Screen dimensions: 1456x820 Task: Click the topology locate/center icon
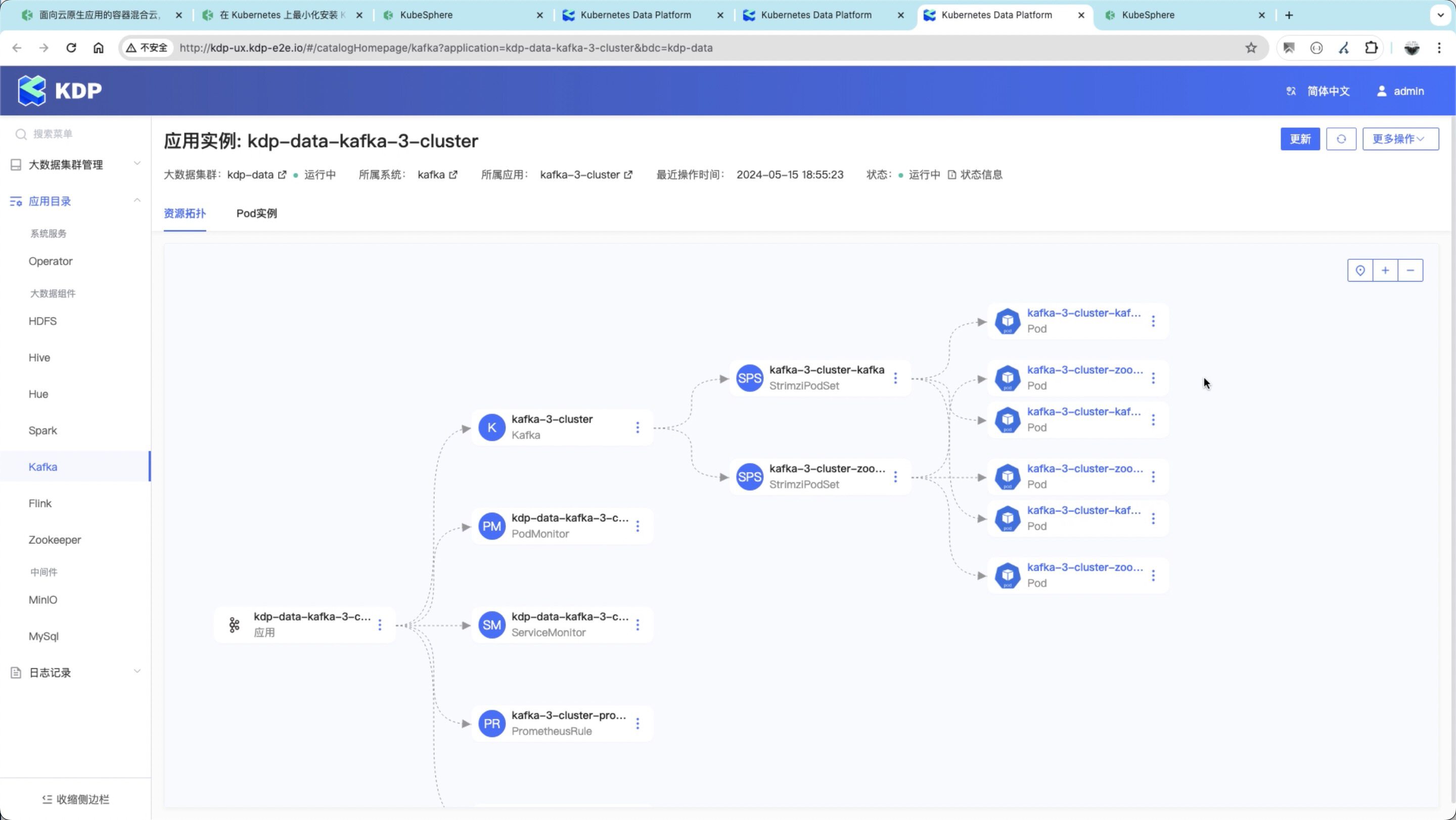[x=1360, y=270]
